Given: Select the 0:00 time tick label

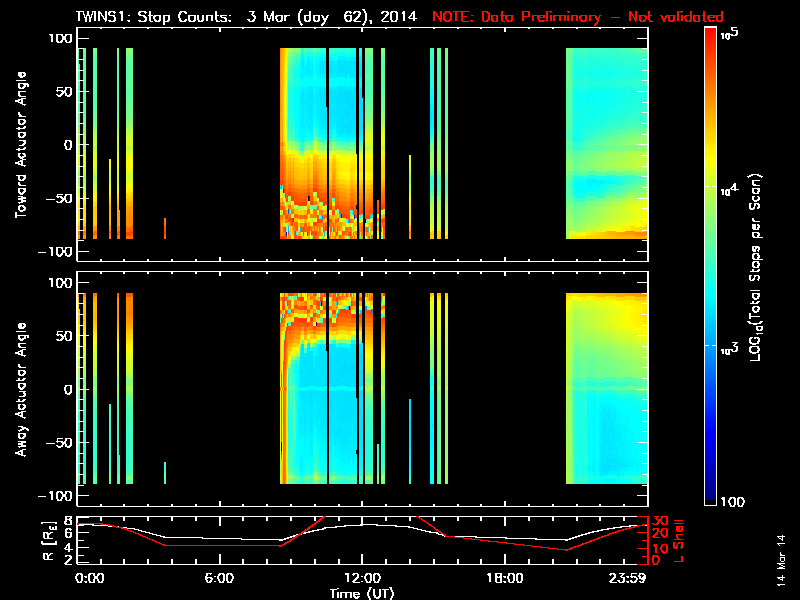Looking at the screenshot, I should [x=89, y=578].
